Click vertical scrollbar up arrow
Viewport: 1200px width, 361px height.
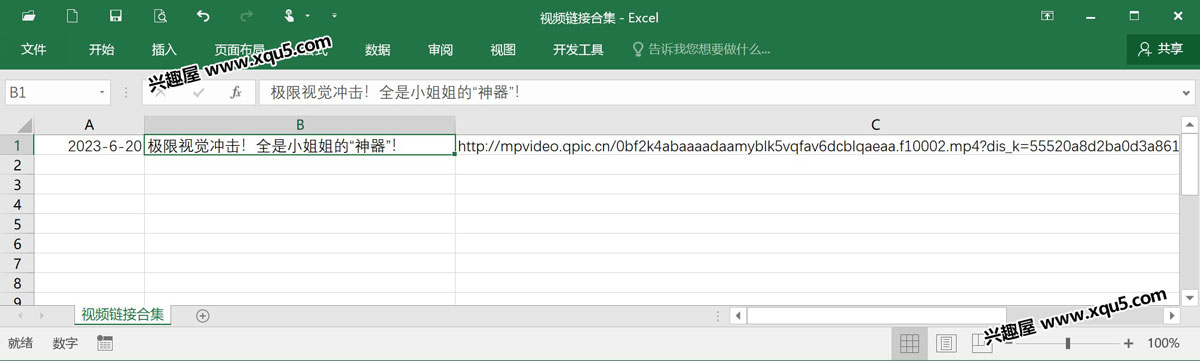point(1189,126)
